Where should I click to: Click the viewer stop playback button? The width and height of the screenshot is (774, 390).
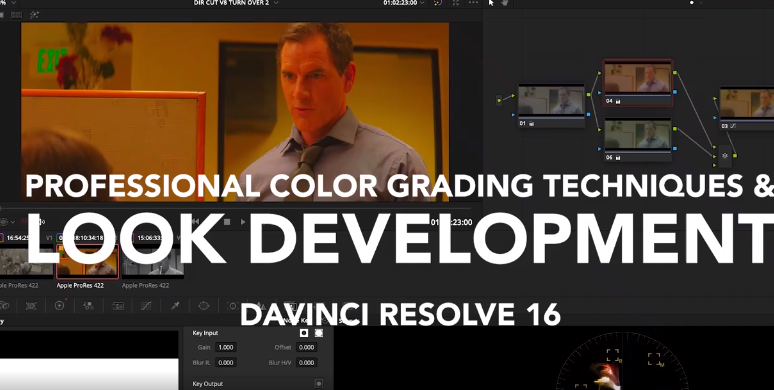pyautogui.click(x=227, y=222)
